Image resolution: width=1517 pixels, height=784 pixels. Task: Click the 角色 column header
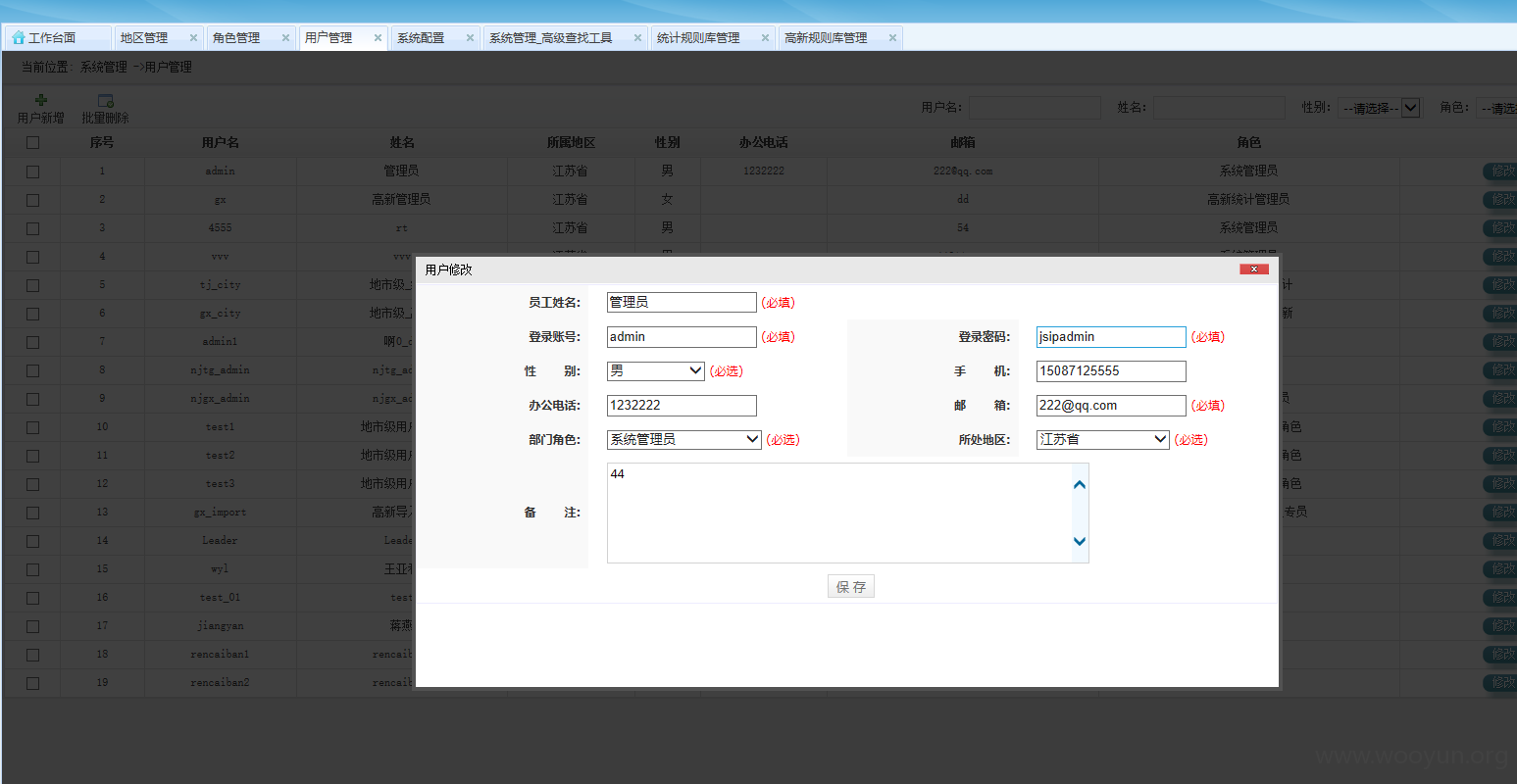pyautogui.click(x=1248, y=143)
